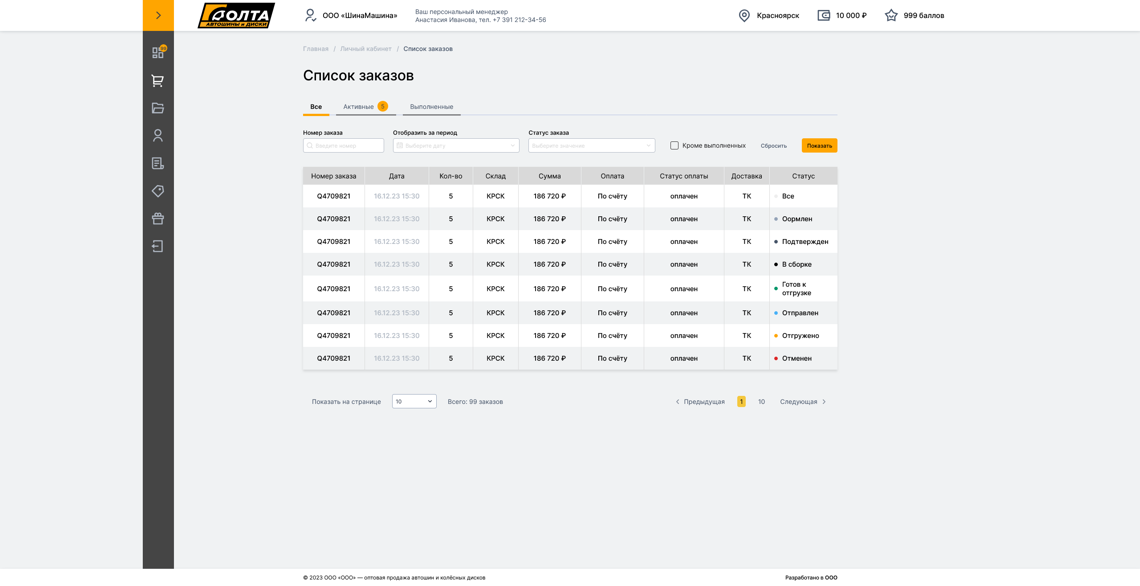Click status Все in the first row
Image resolution: width=1140 pixels, height=586 pixels.
click(x=788, y=196)
